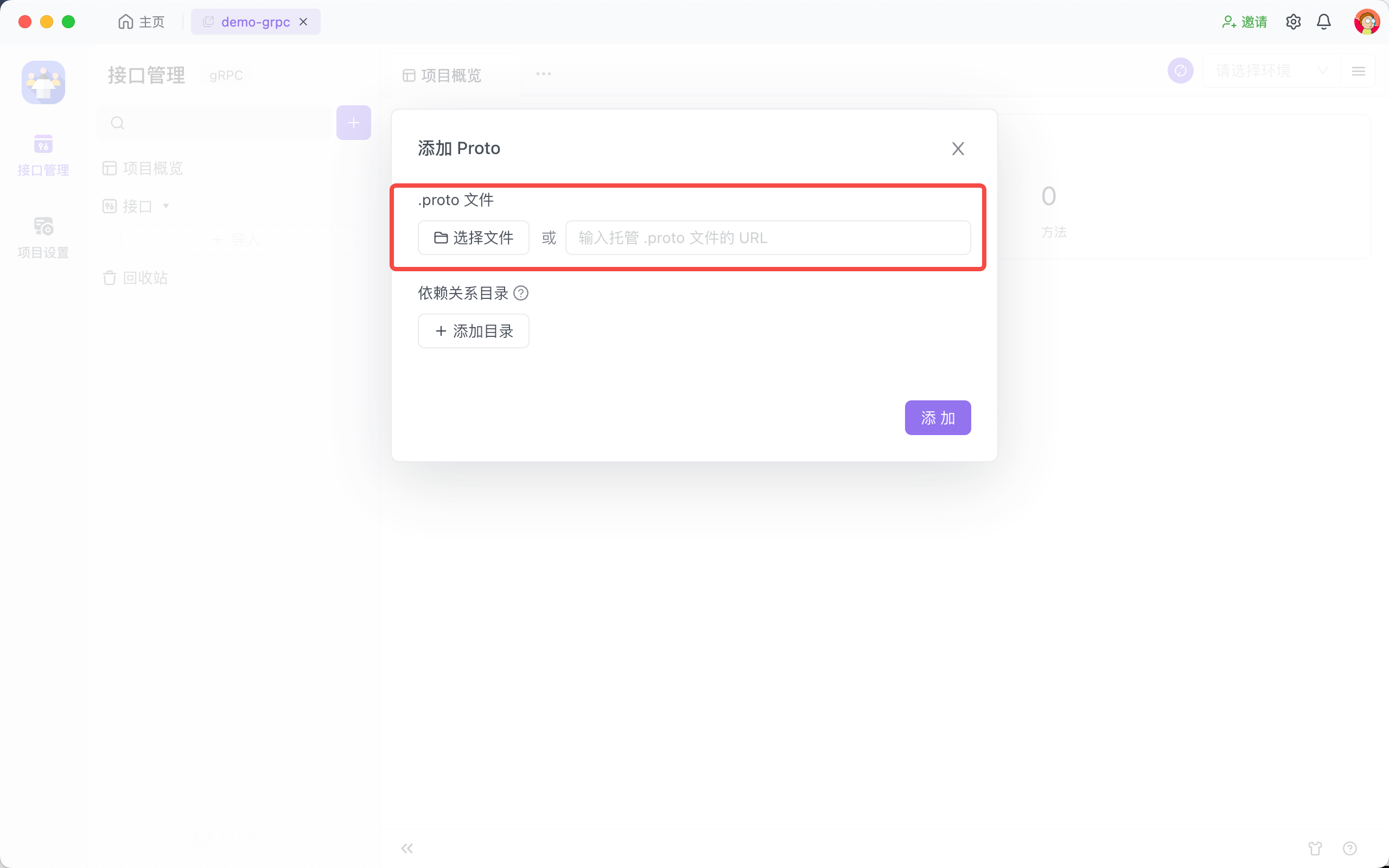Open 接口管理 in sidebar
Viewport: 1389px width, 868px height.
pyautogui.click(x=43, y=155)
